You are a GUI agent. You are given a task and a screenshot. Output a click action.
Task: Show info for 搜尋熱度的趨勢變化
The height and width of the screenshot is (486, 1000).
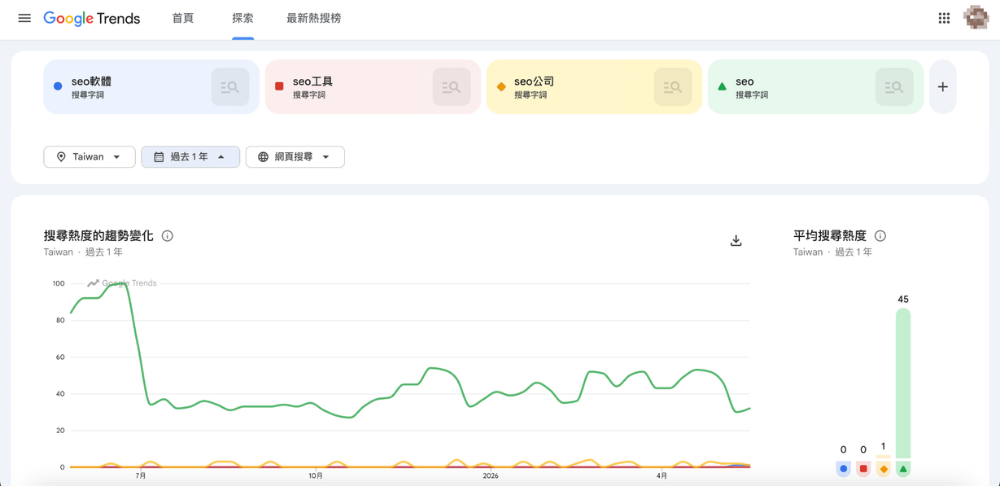click(168, 236)
